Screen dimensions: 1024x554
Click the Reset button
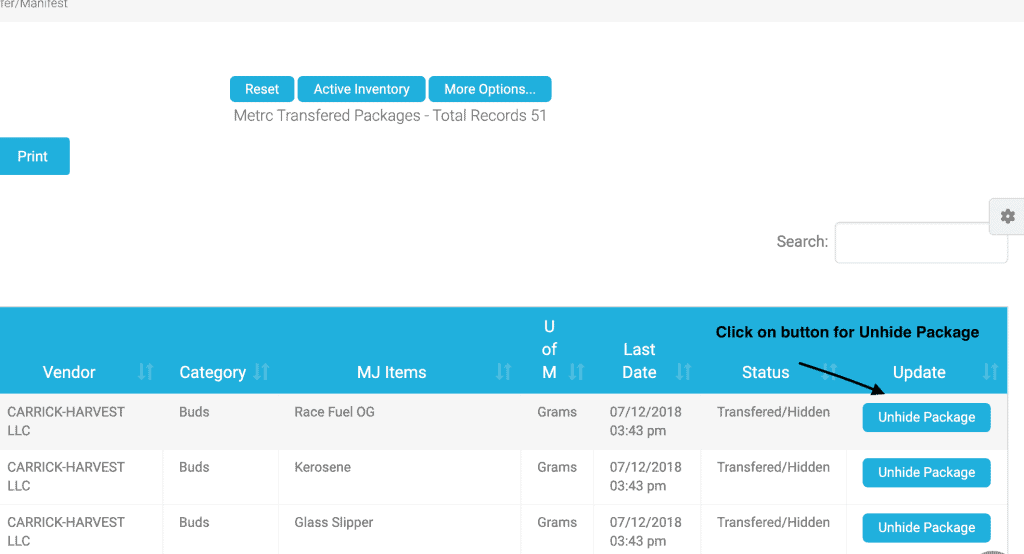[x=262, y=89]
